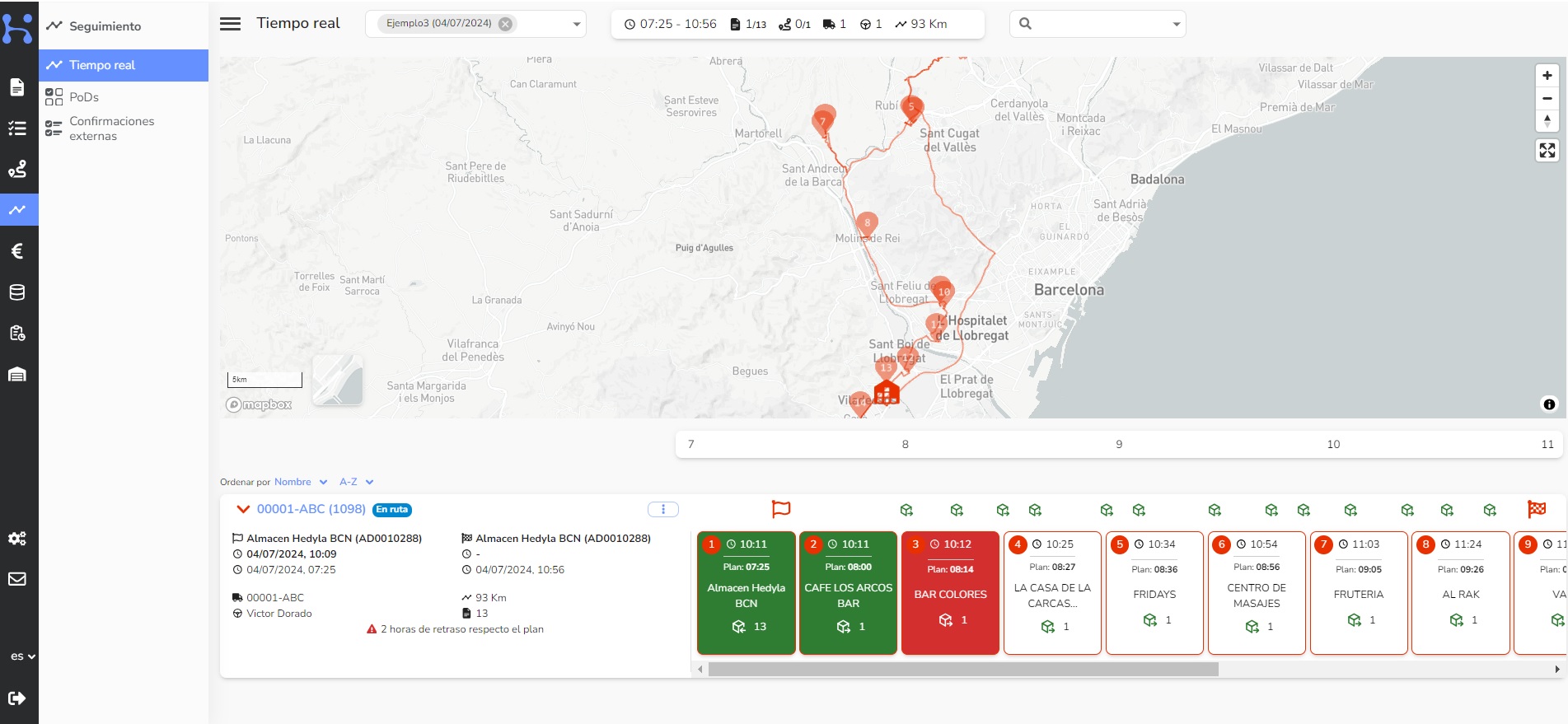This screenshot has height=724, width=1568.
Task: Open stop 5 FRIDAYS card
Action: pyautogui.click(x=1154, y=593)
